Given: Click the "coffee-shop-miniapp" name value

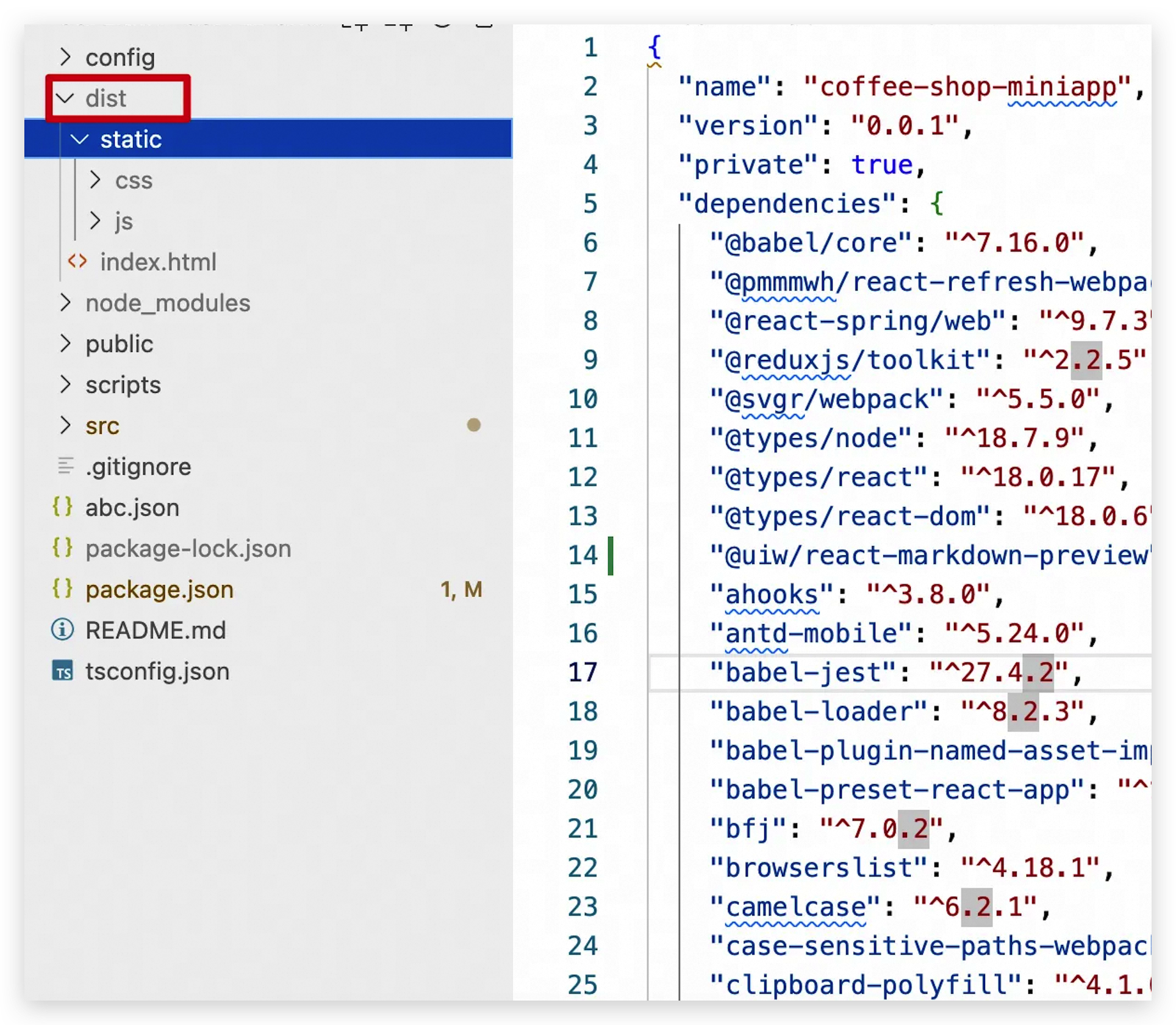Looking at the screenshot, I should point(967,87).
